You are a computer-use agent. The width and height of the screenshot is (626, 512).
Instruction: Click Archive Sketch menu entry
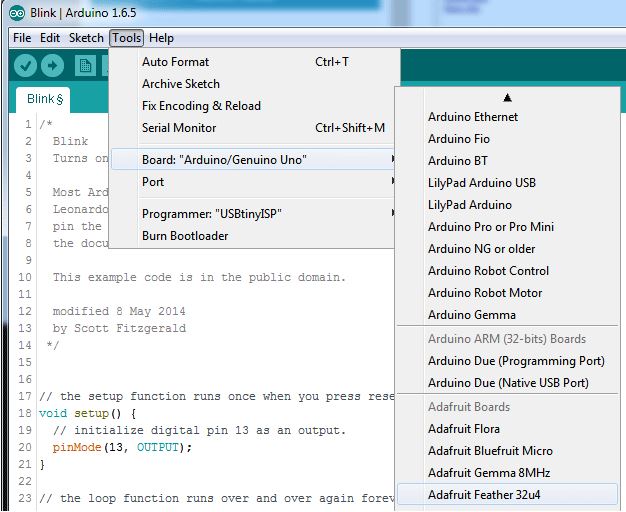[x=181, y=84]
